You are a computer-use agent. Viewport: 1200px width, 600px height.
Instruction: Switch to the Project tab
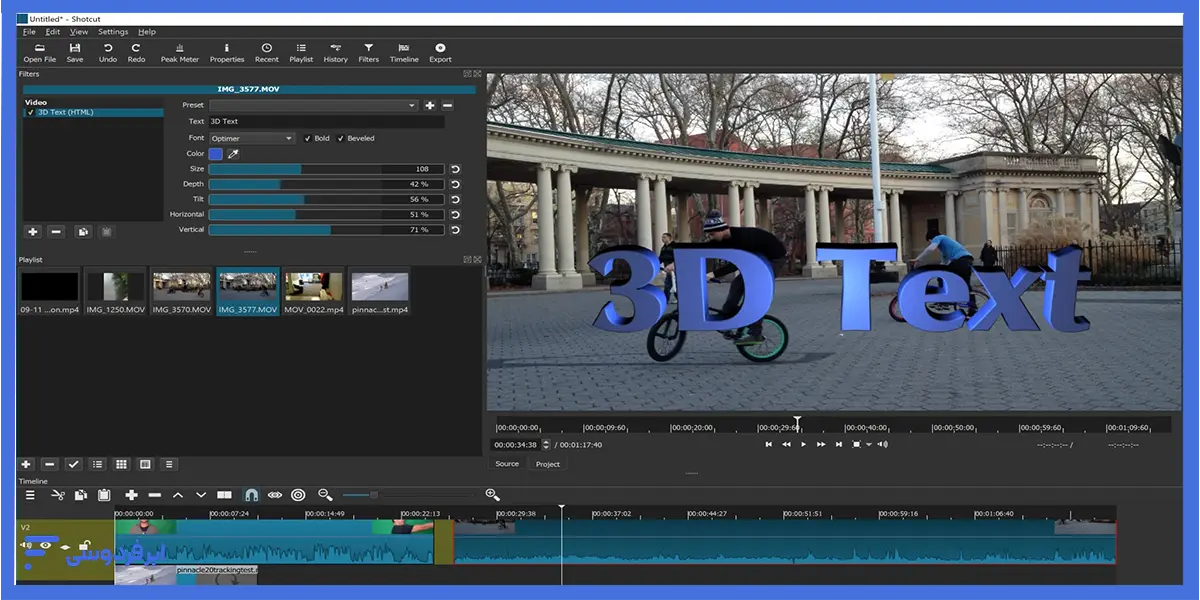click(x=548, y=464)
